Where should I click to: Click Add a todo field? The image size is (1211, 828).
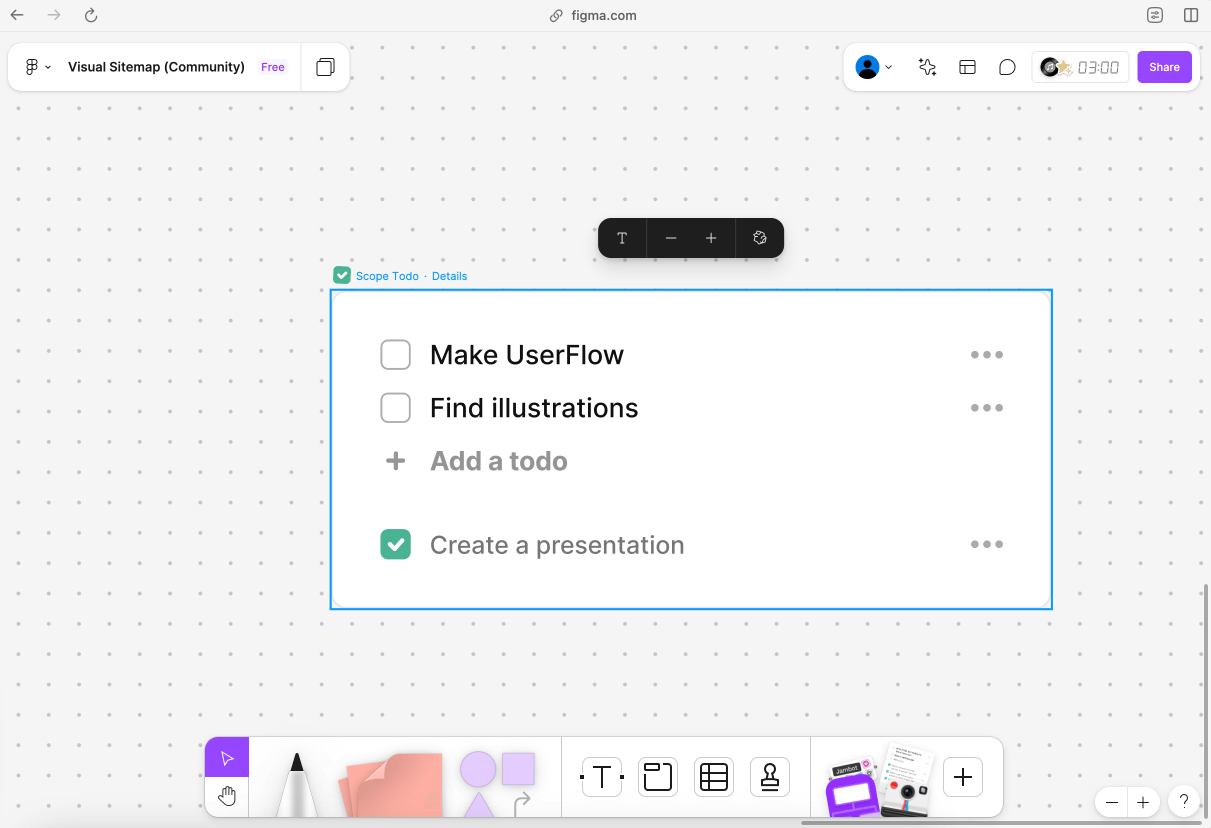[499, 461]
